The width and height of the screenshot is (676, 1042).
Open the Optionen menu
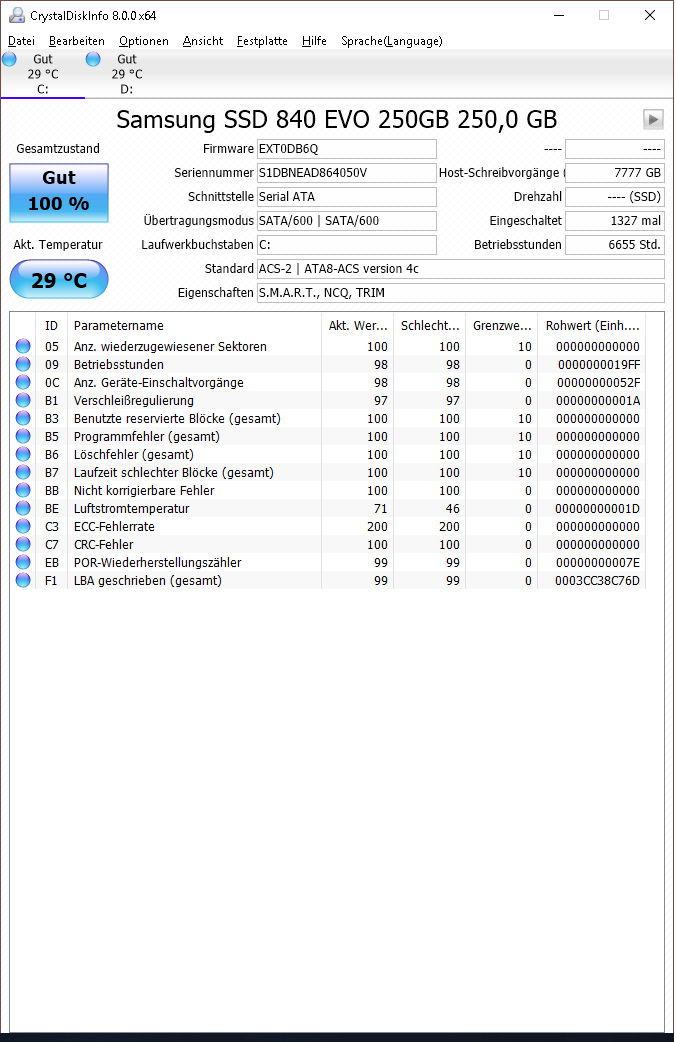[144, 41]
